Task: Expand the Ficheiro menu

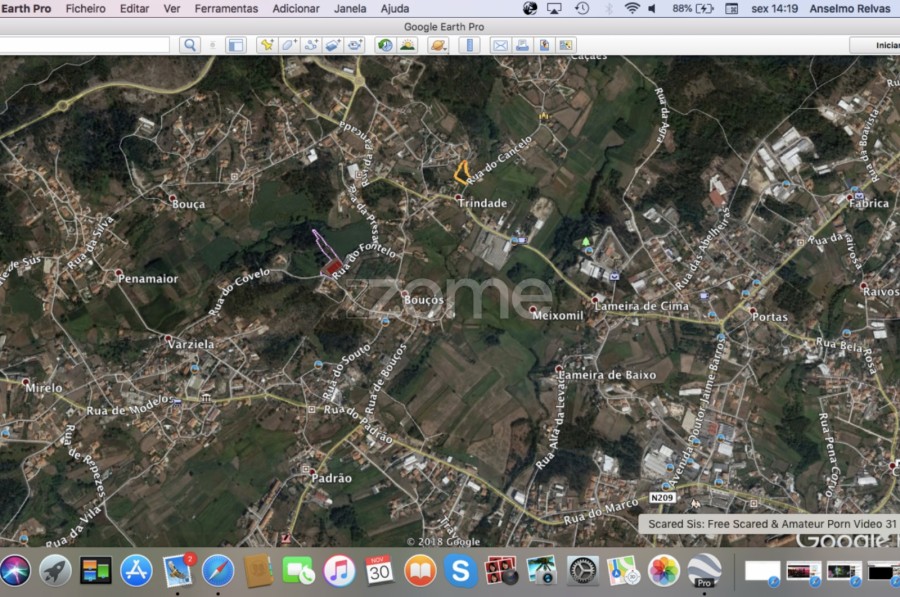Action: [85, 8]
